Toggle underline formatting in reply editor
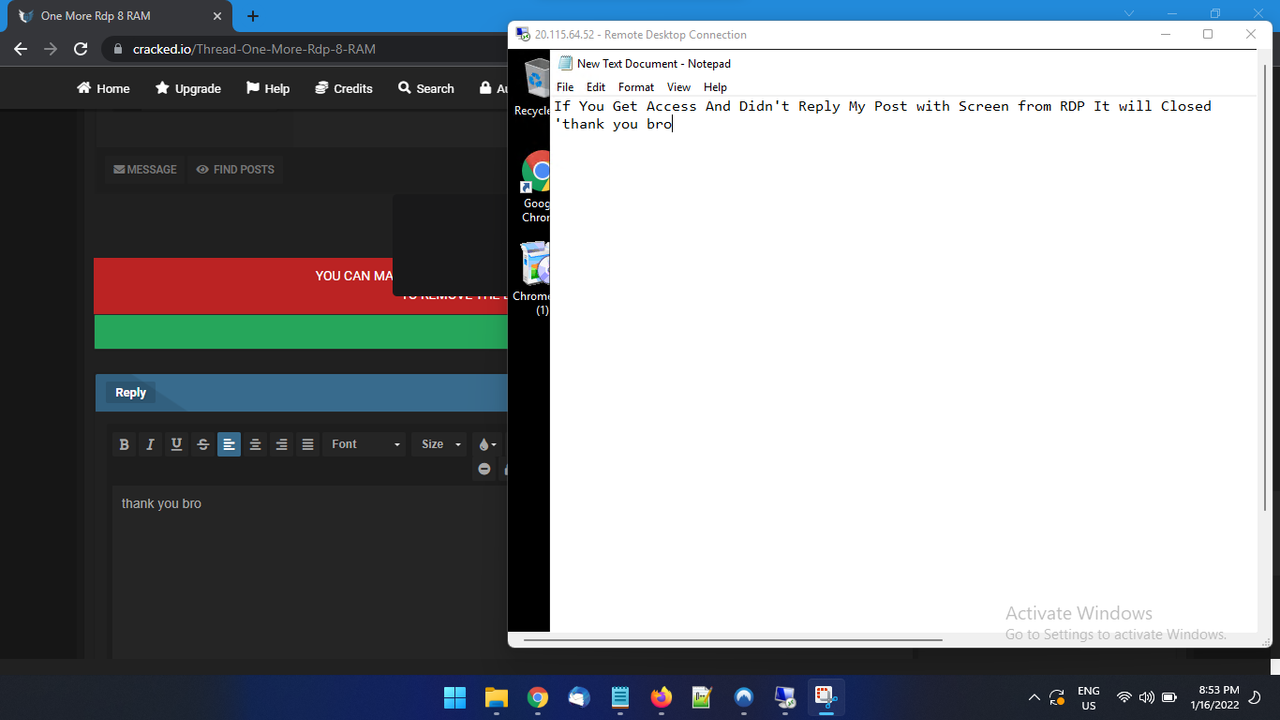The height and width of the screenshot is (720, 1280). click(x=177, y=444)
